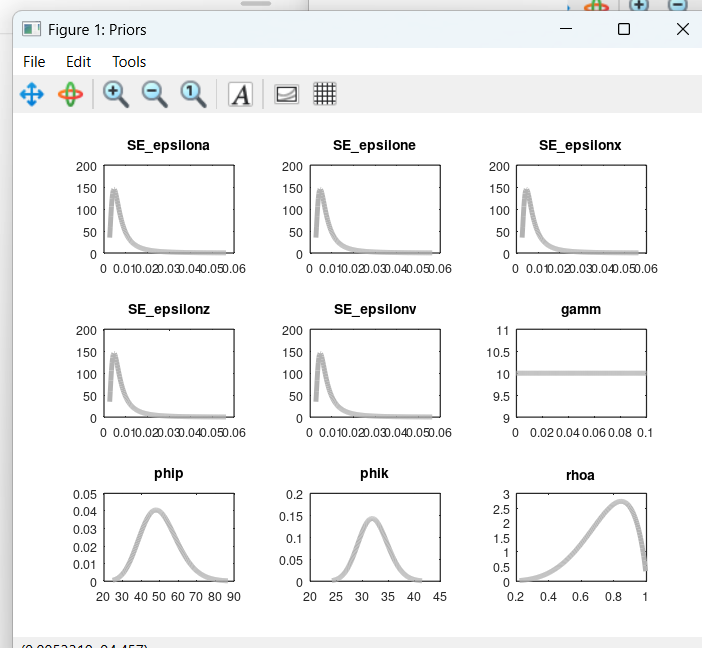
Task: Open the File menu
Action: tap(34, 62)
